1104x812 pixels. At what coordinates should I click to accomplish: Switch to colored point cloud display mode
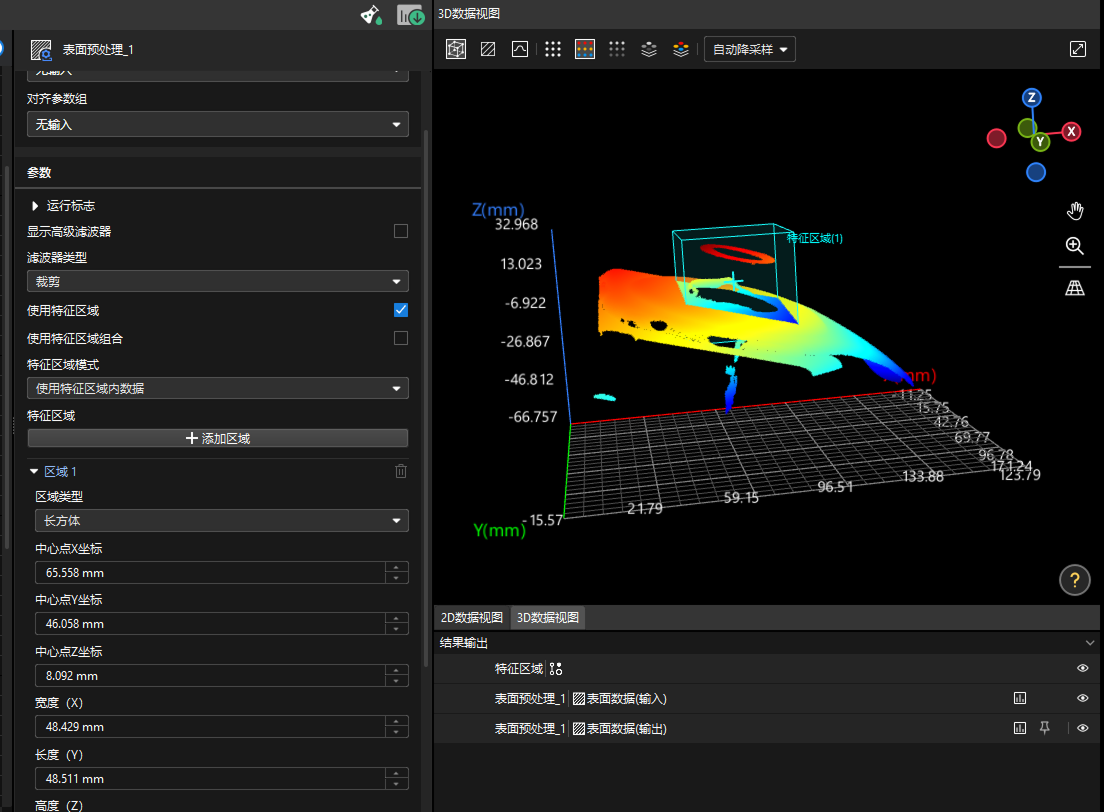tap(585, 48)
